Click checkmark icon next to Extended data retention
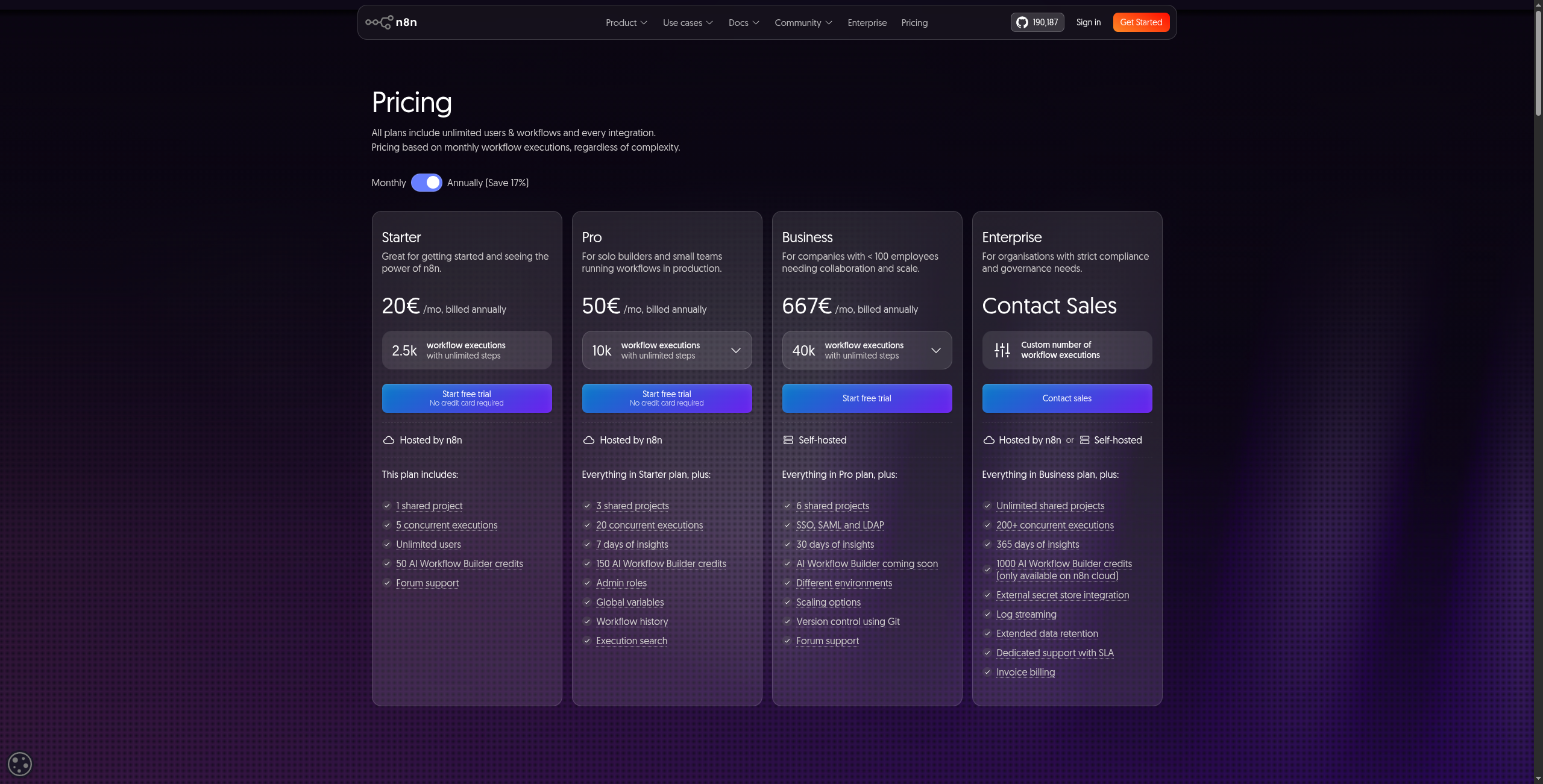1543x784 pixels. point(987,633)
